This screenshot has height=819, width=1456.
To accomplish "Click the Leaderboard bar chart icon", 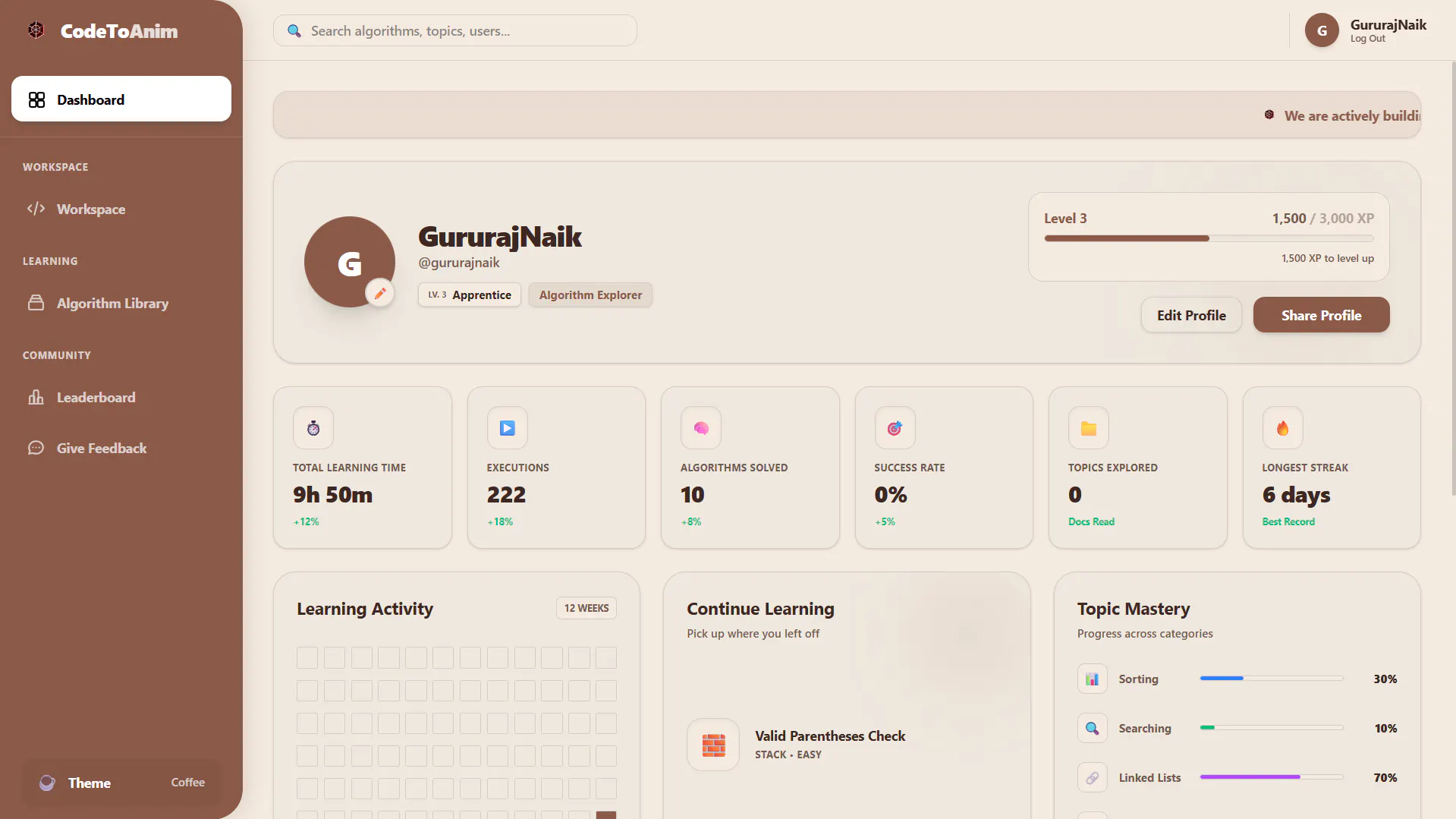I will [x=36, y=397].
